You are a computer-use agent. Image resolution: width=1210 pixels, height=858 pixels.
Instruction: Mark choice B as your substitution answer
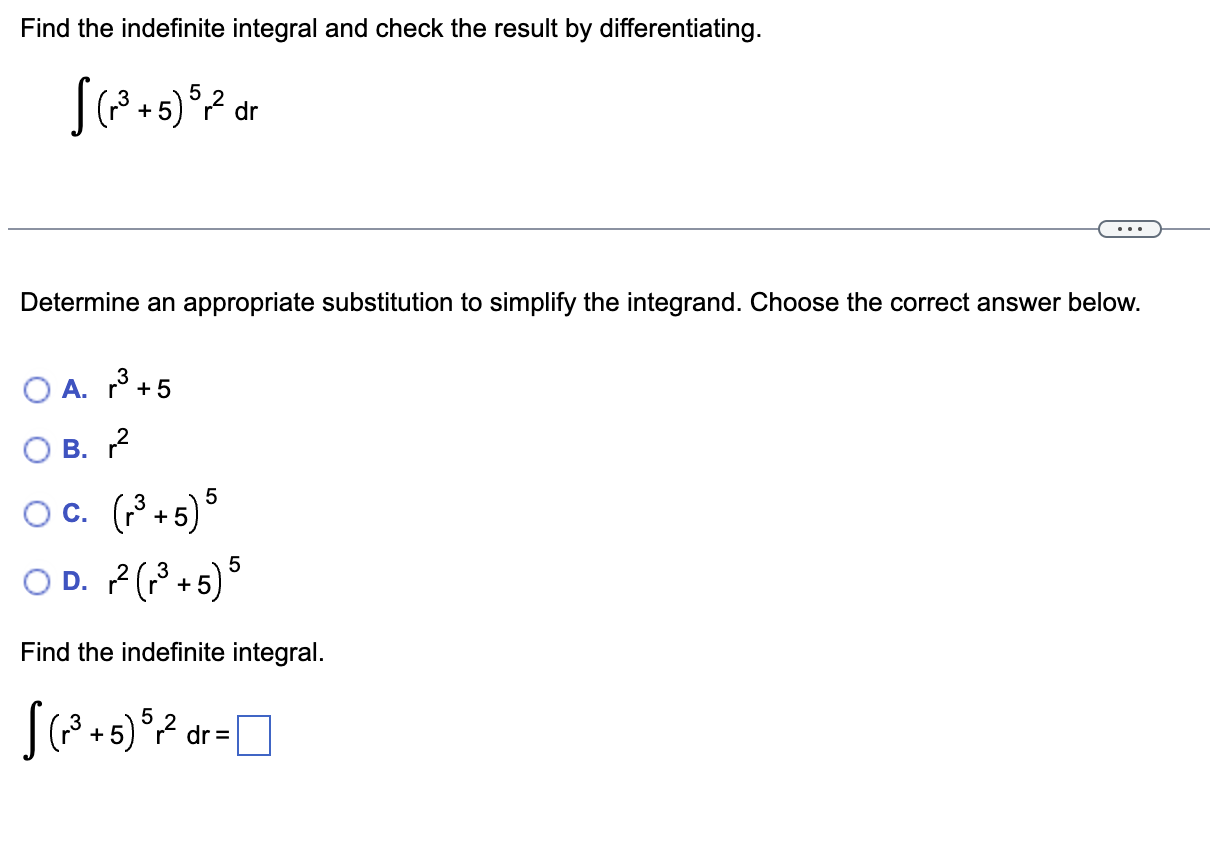37,450
